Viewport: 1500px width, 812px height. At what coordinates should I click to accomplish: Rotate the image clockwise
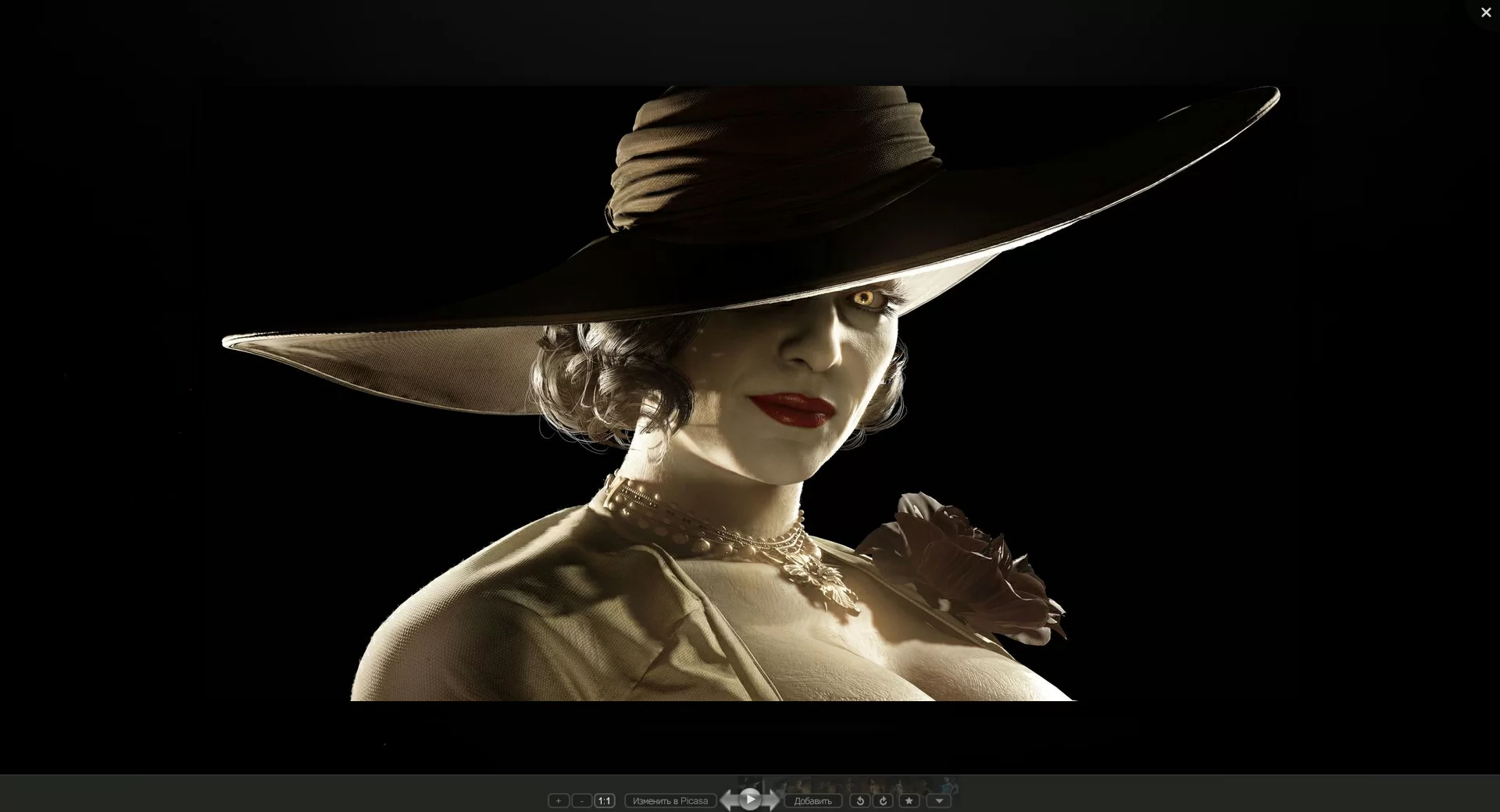coord(884,800)
